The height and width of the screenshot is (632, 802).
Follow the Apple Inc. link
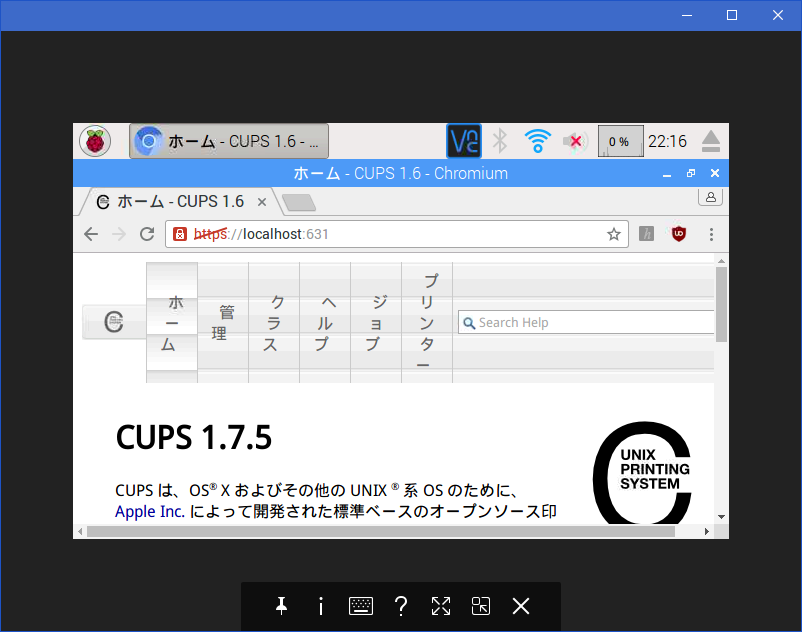(x=149, y=512)
